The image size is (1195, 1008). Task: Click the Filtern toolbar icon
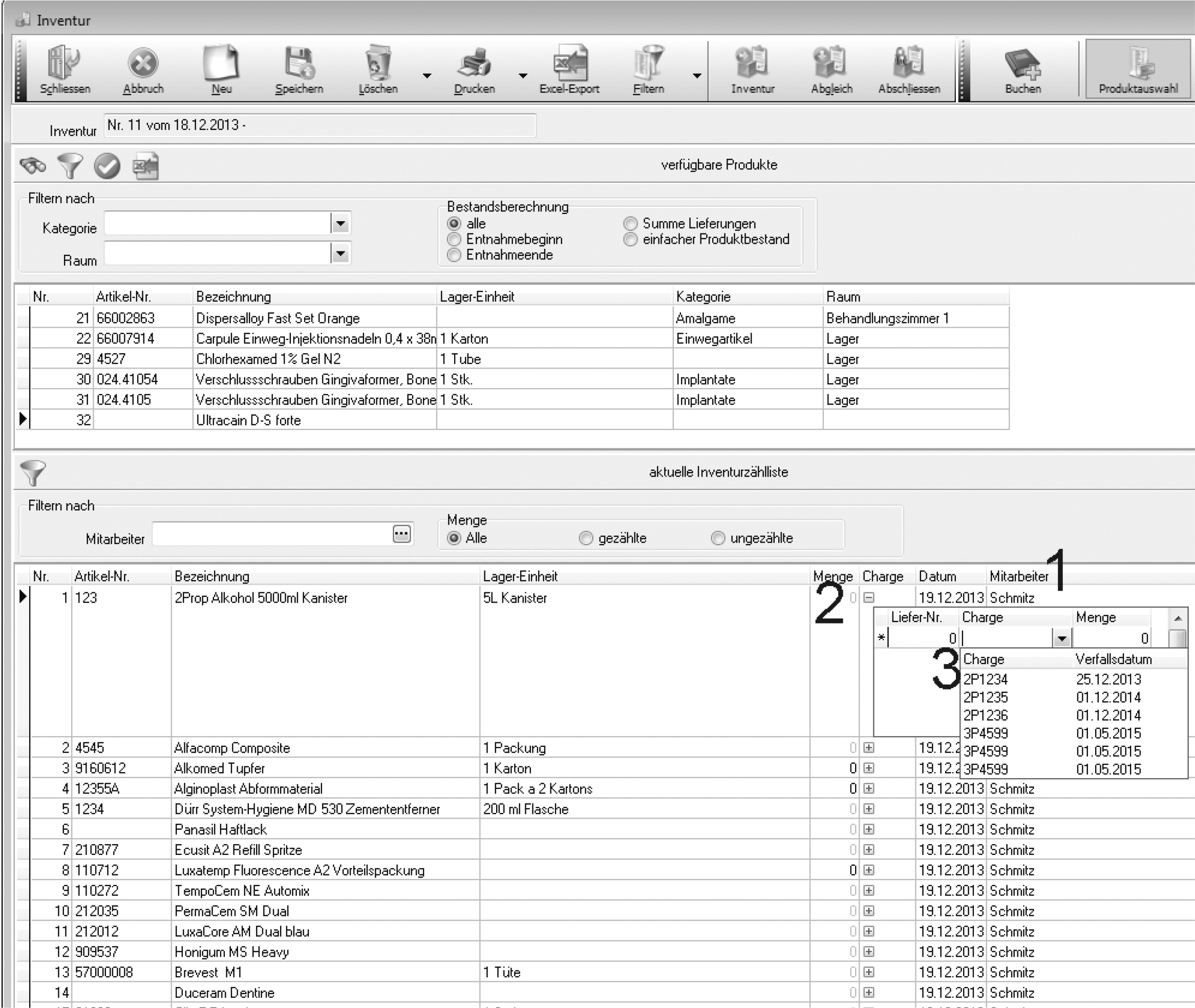649,70
